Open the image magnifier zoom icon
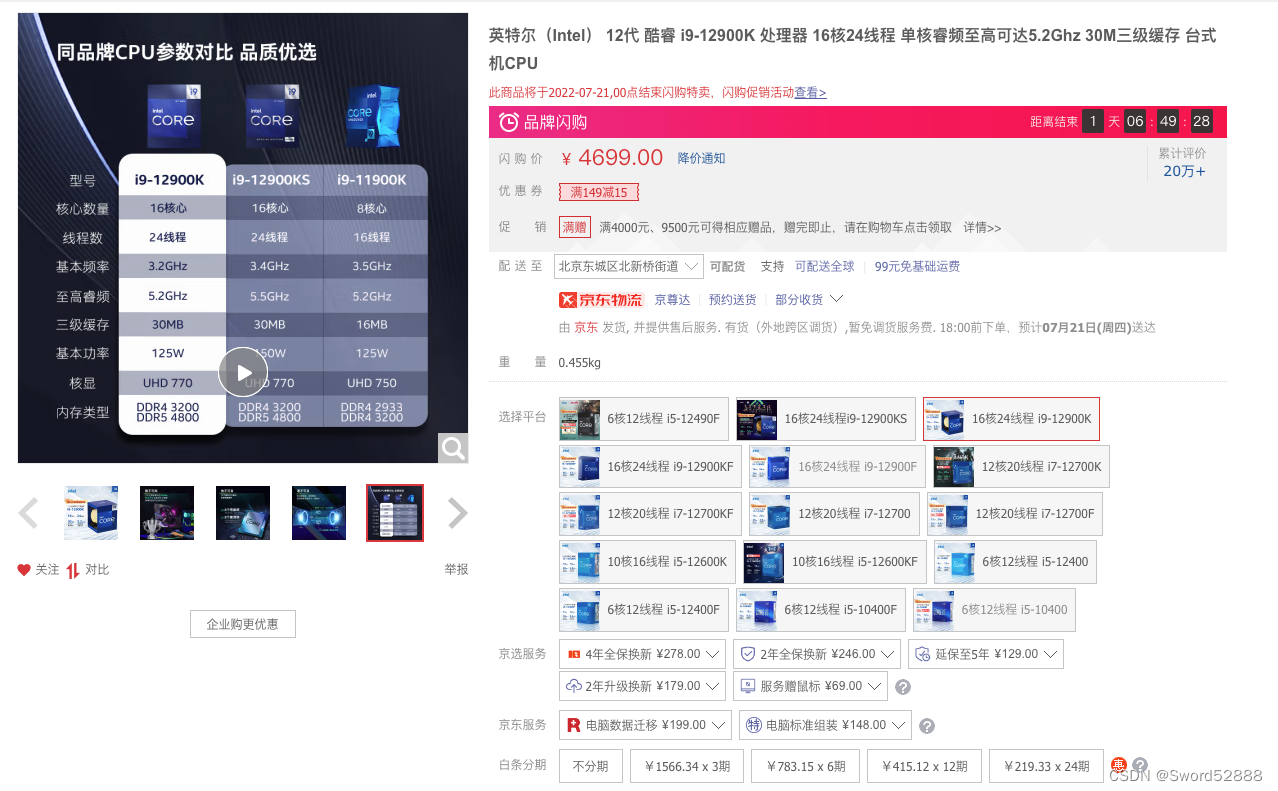The image size is (1278, 791). 452,447
